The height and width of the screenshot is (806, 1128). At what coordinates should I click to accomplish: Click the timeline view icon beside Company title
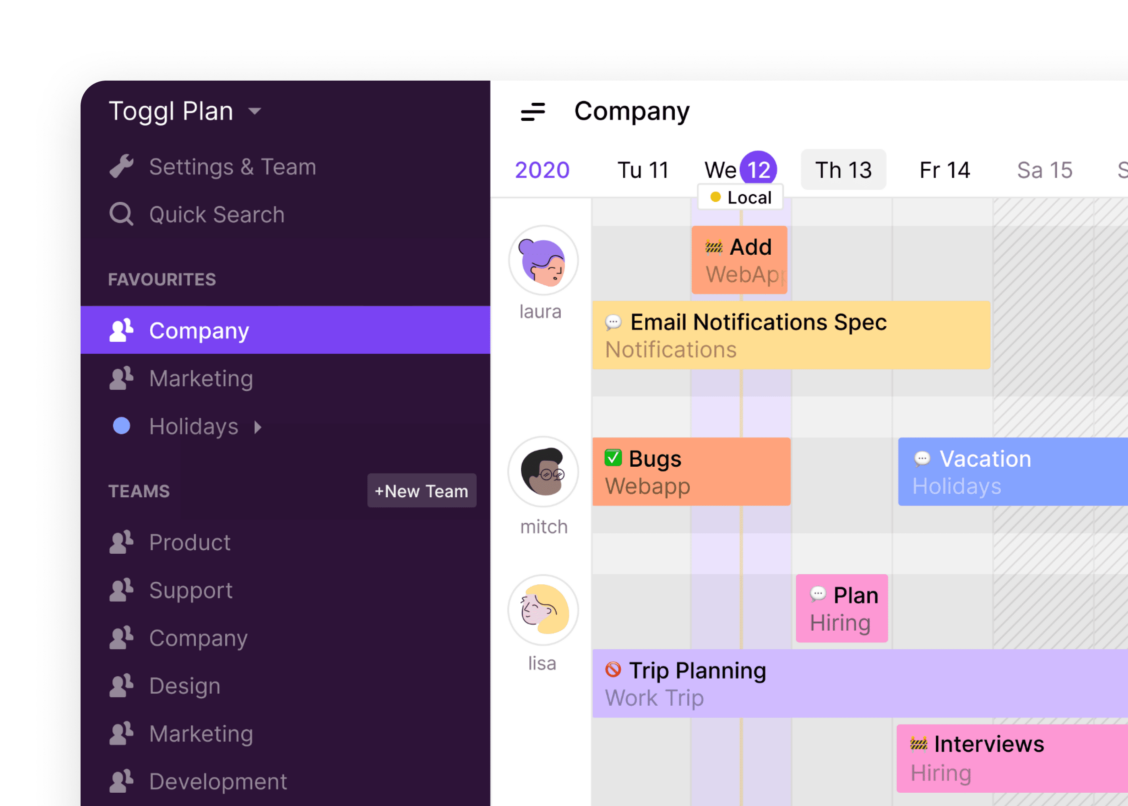pyautogui.click(x=533, y=111)
